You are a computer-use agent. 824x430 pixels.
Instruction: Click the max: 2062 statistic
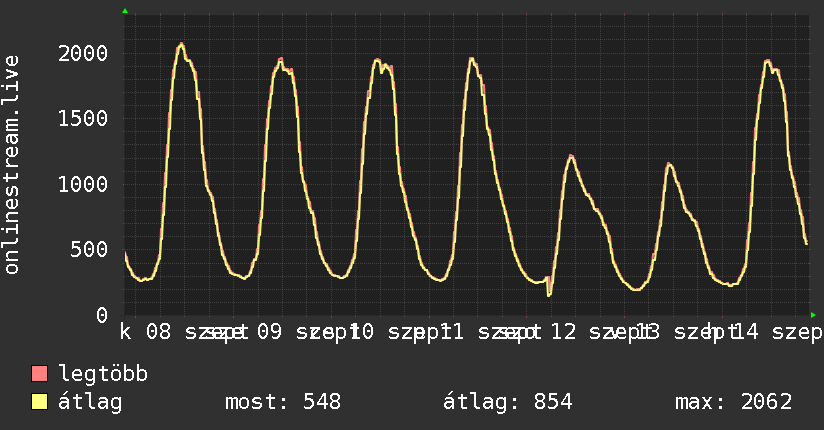pyautogui.click(x=734, y=402)
